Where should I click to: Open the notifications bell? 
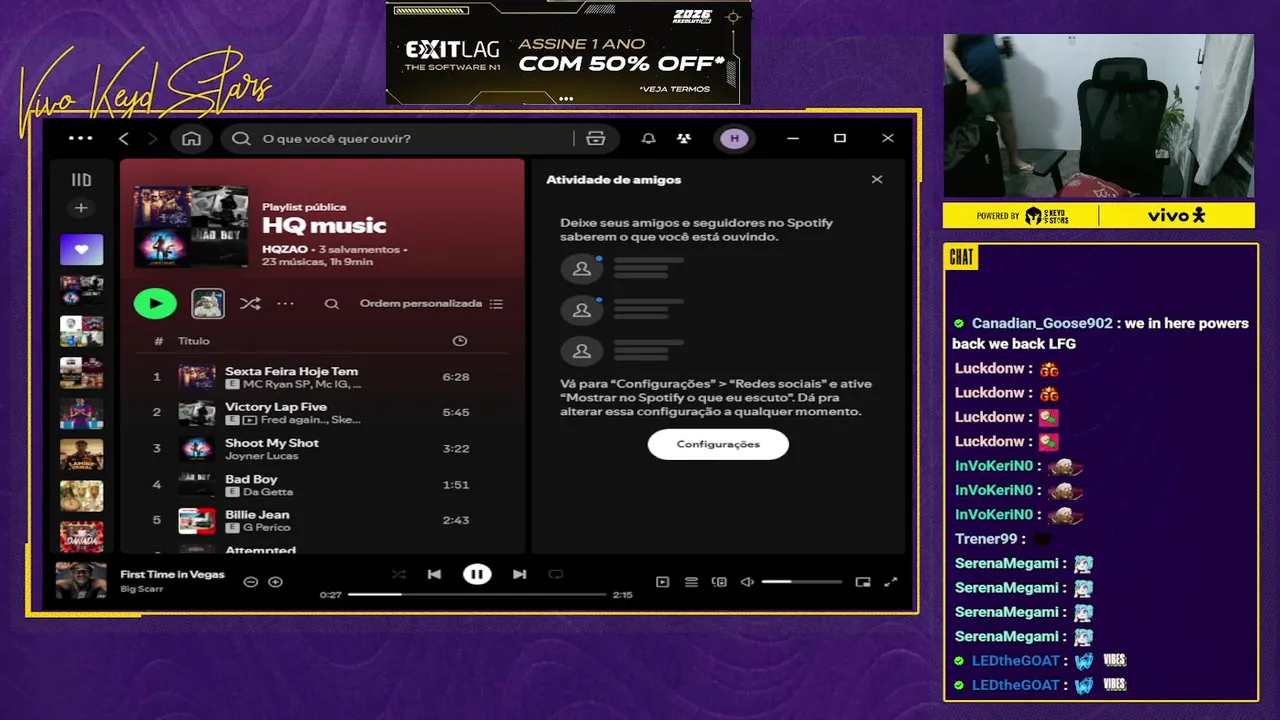(648, 138)
